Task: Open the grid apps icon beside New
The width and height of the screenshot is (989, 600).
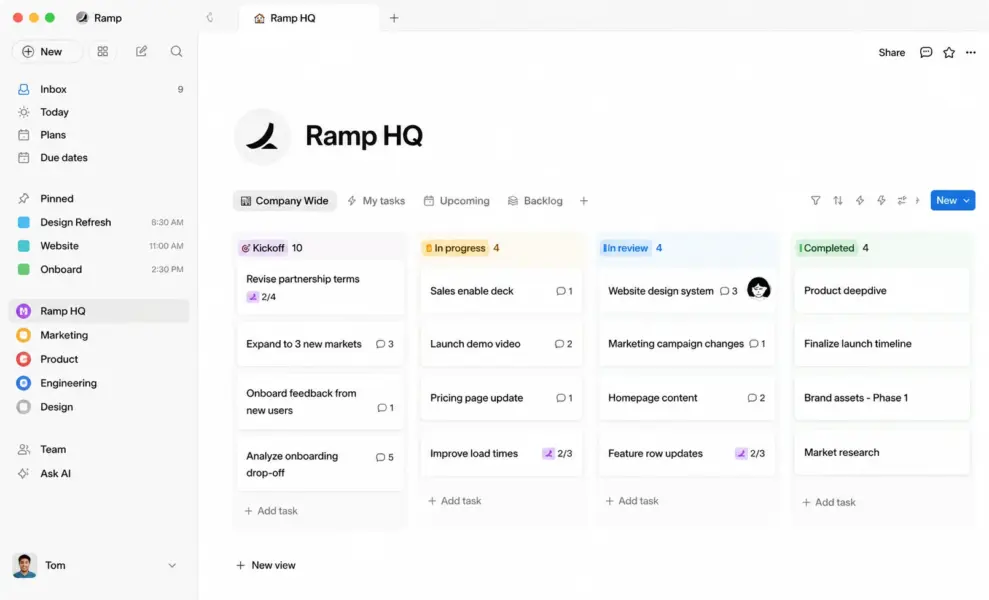Action: (x=103, y=52)
